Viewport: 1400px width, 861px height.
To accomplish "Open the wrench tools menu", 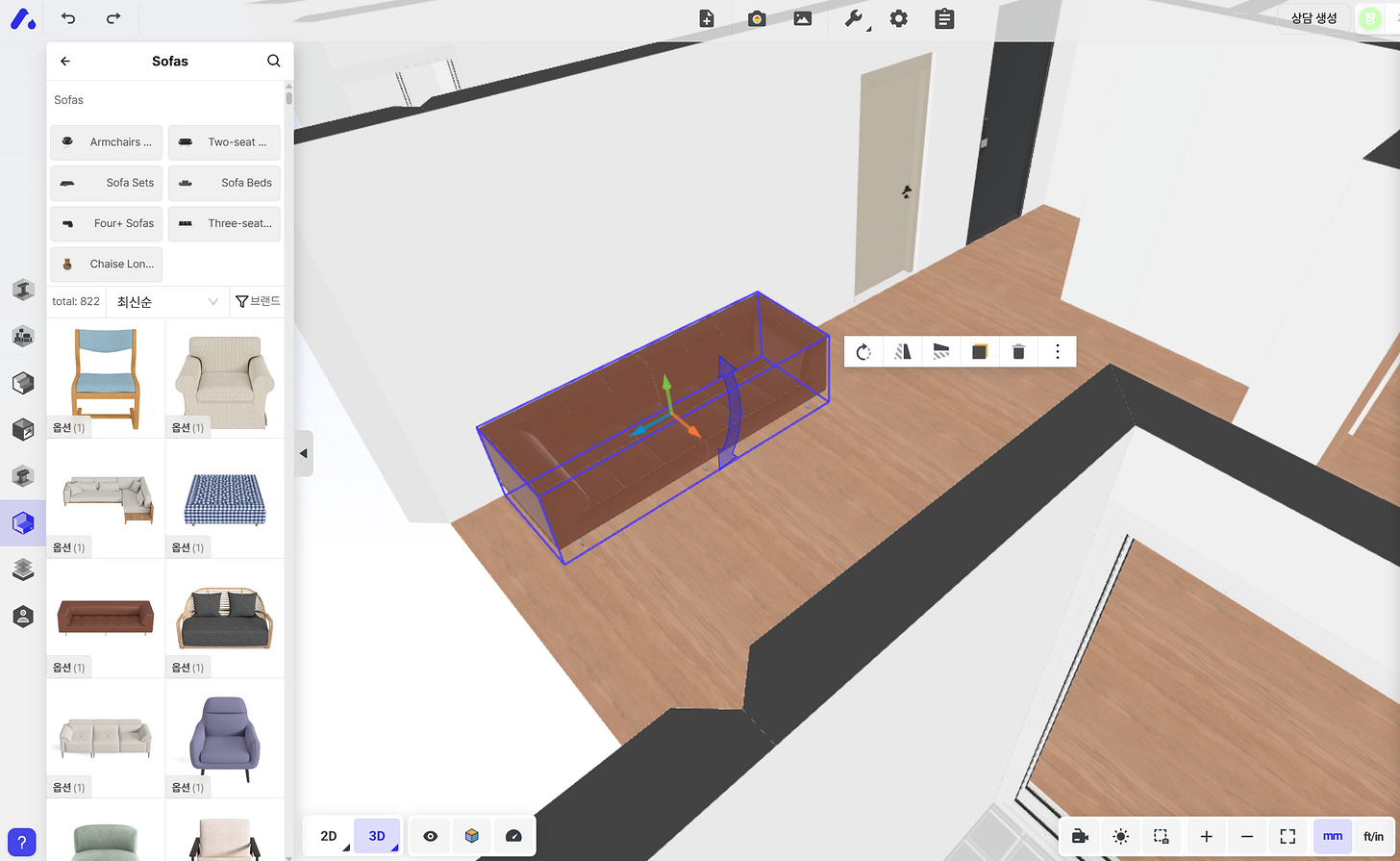I will click(855, 18).
